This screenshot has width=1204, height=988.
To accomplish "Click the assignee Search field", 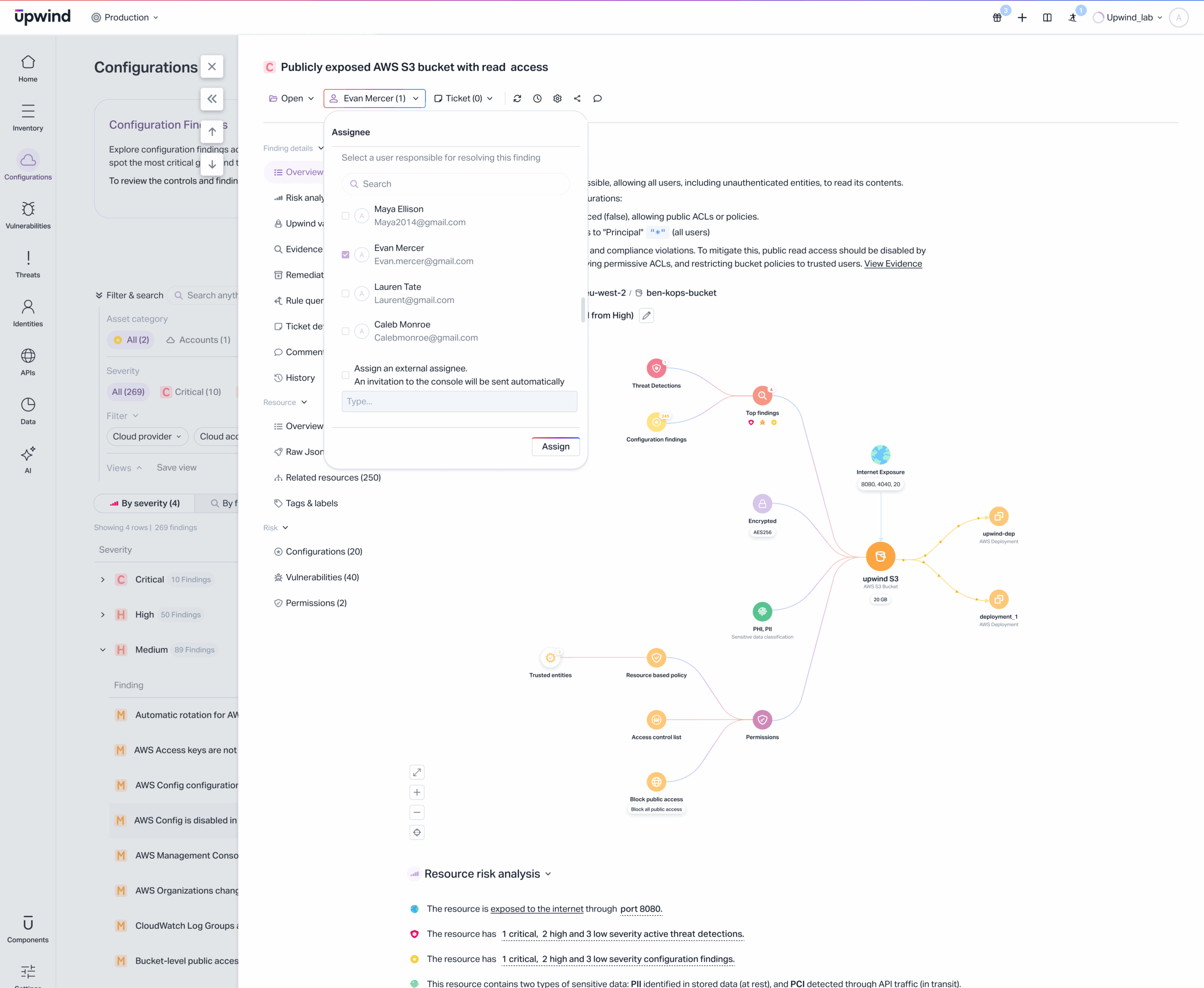I will point(455,184).
